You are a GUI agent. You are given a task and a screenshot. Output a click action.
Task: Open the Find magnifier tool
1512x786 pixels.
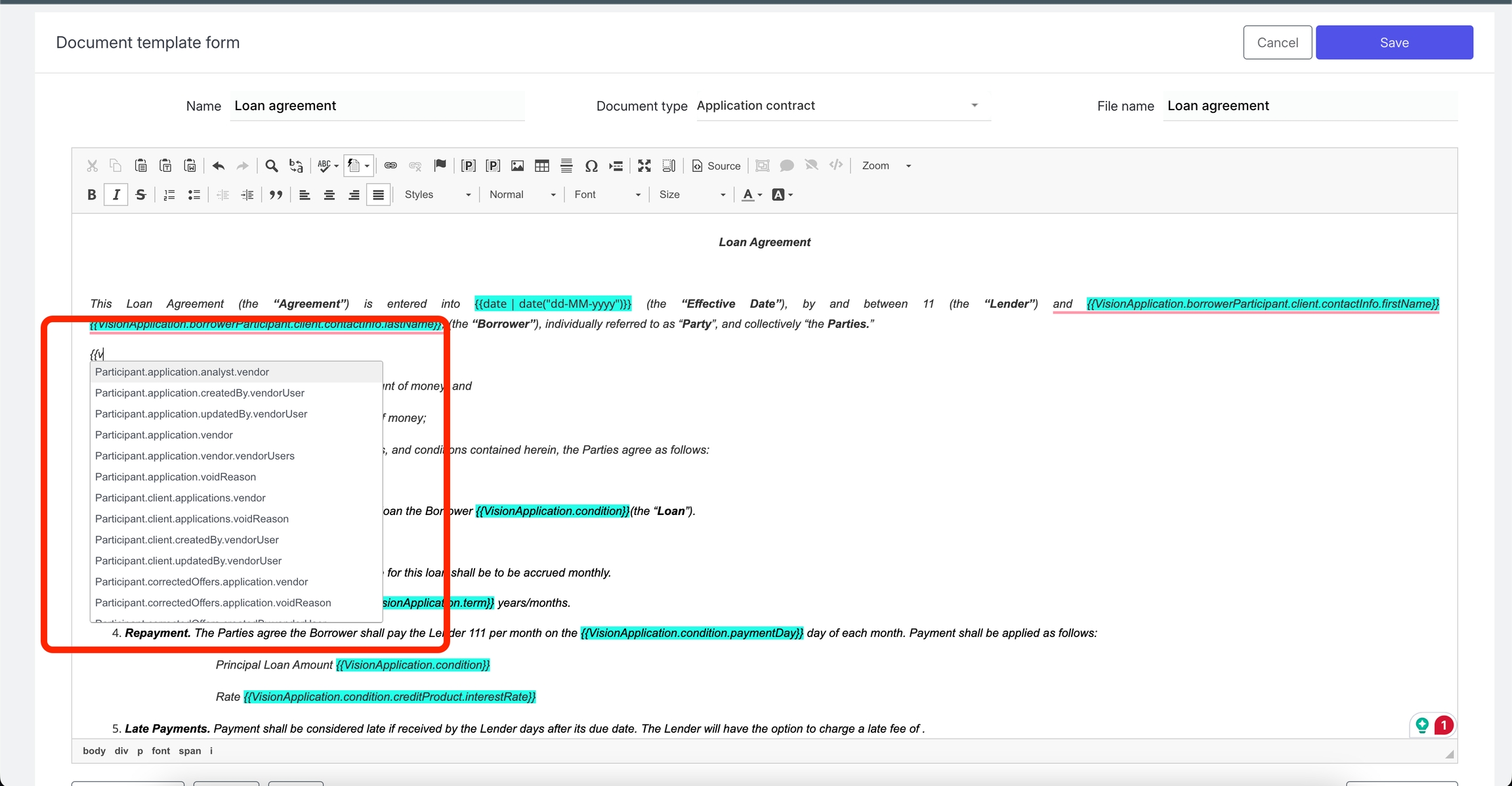click(271, 166)
